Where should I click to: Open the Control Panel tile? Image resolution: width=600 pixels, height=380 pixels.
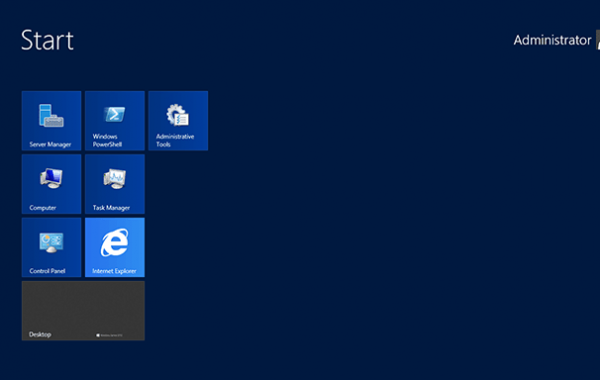tap(51, 247)
